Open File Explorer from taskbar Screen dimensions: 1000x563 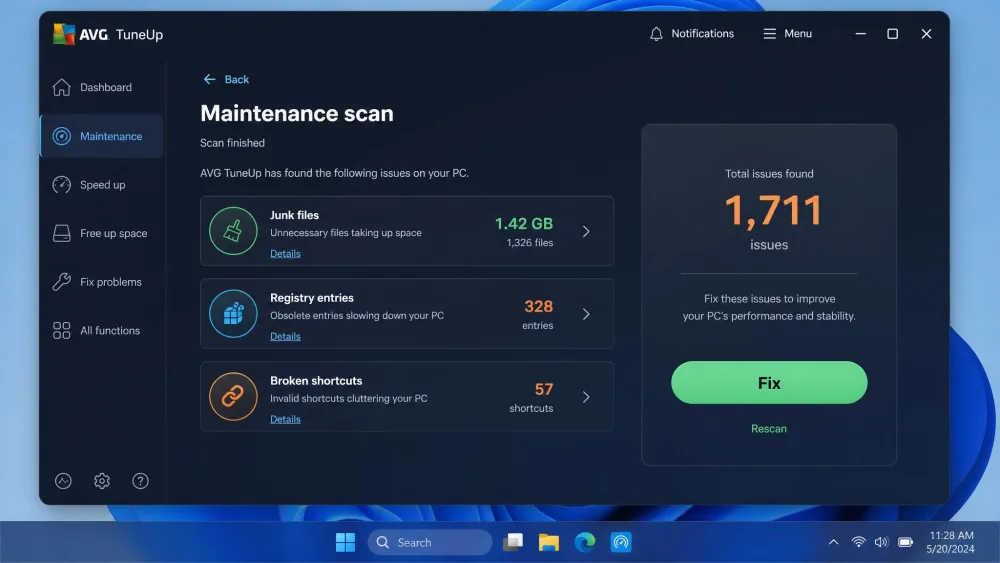click(x=548, y=543)
